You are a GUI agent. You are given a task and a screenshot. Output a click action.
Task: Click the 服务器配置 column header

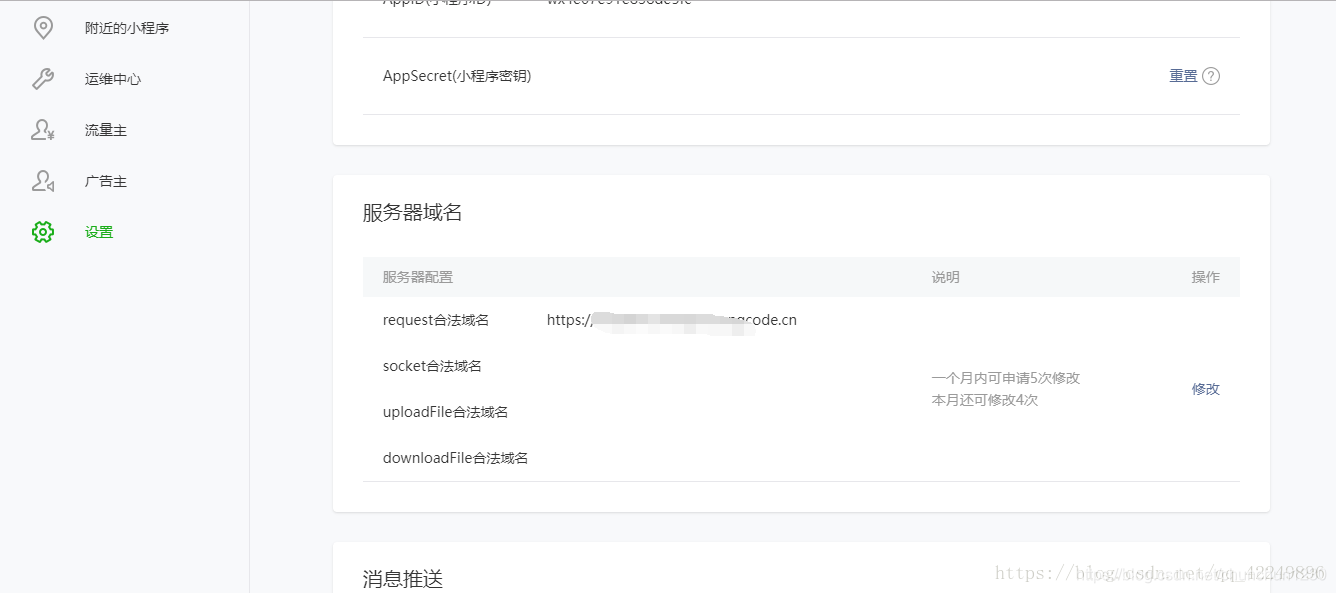(418, 277)
